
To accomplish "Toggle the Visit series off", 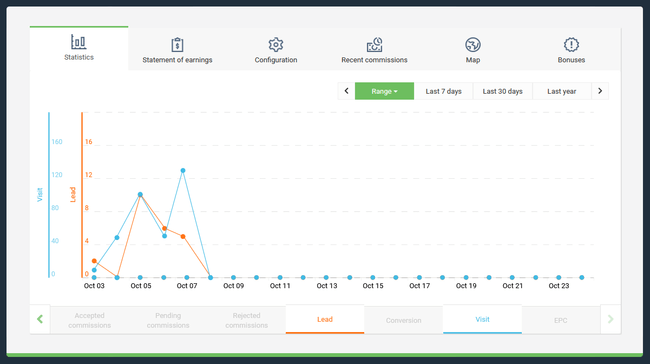I will [482, 319].
